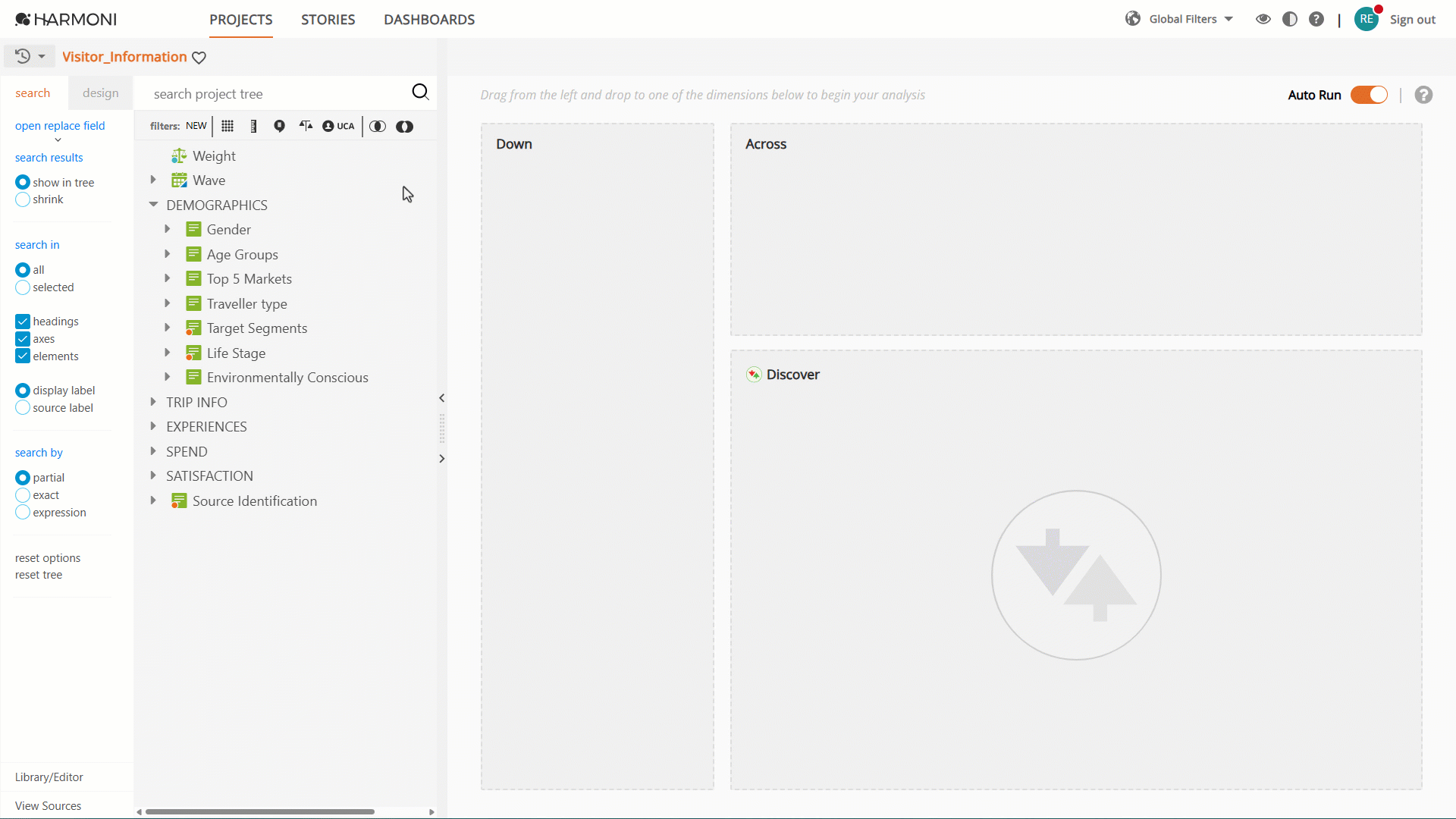This screenshot has height=819, width=1456.
Task: Select the exact search option
Action: 23,495
